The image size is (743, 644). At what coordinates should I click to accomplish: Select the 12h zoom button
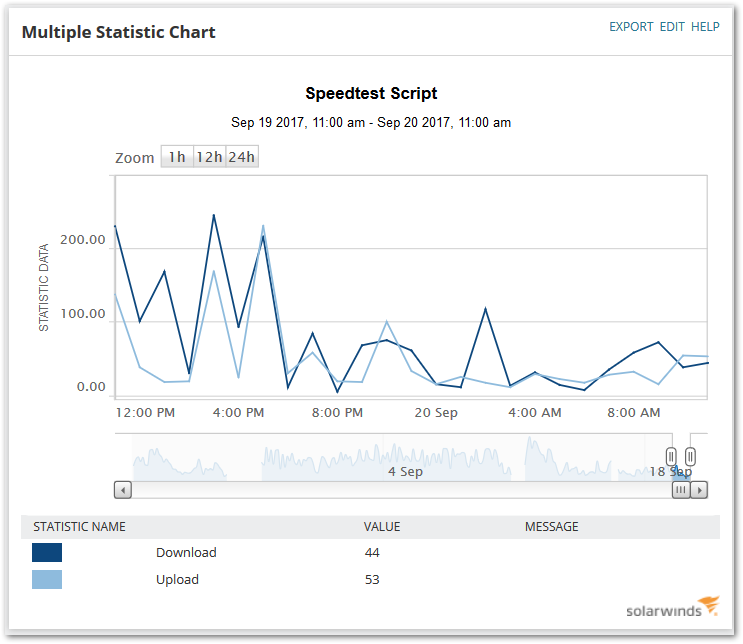click(209, 157)
